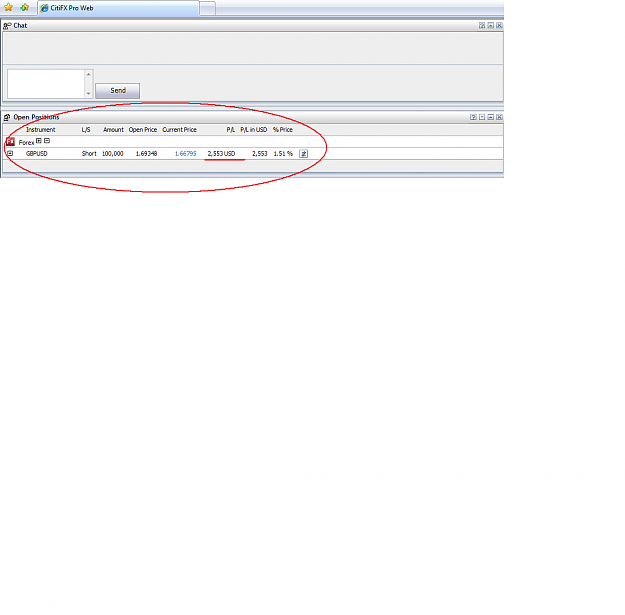Click the Open Positions panel header icon
The image size is (625, 615).
(7, 117)
